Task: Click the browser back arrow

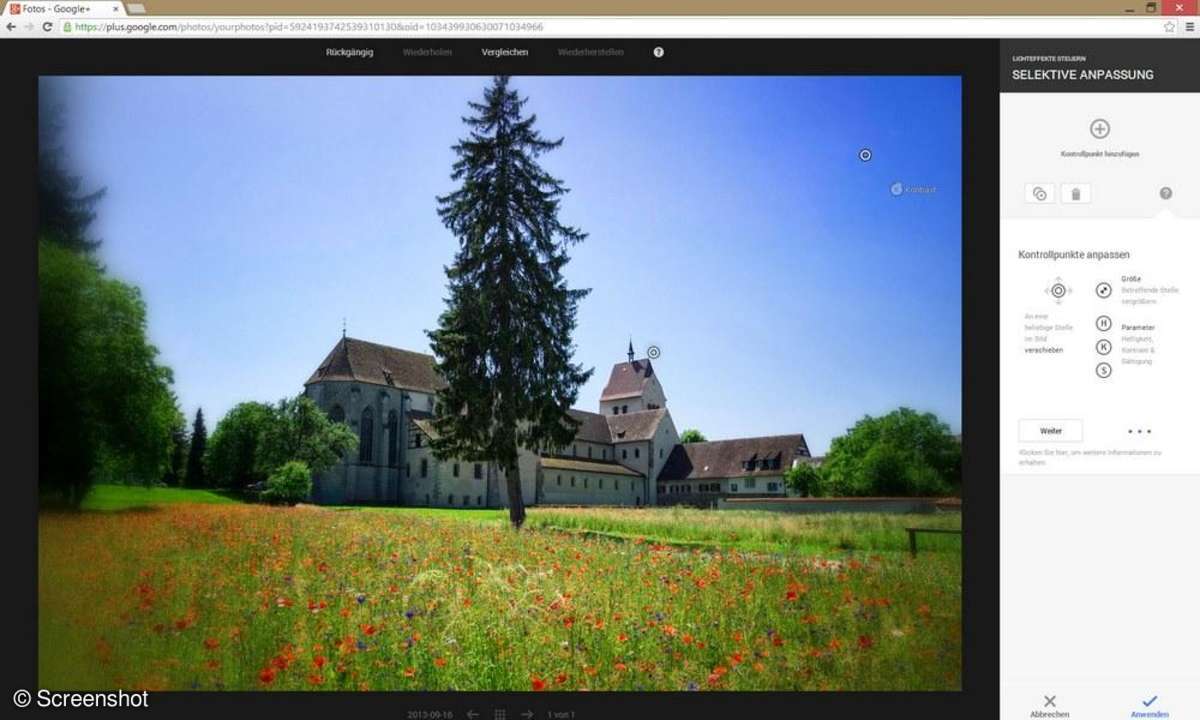Action: point(11,27)
